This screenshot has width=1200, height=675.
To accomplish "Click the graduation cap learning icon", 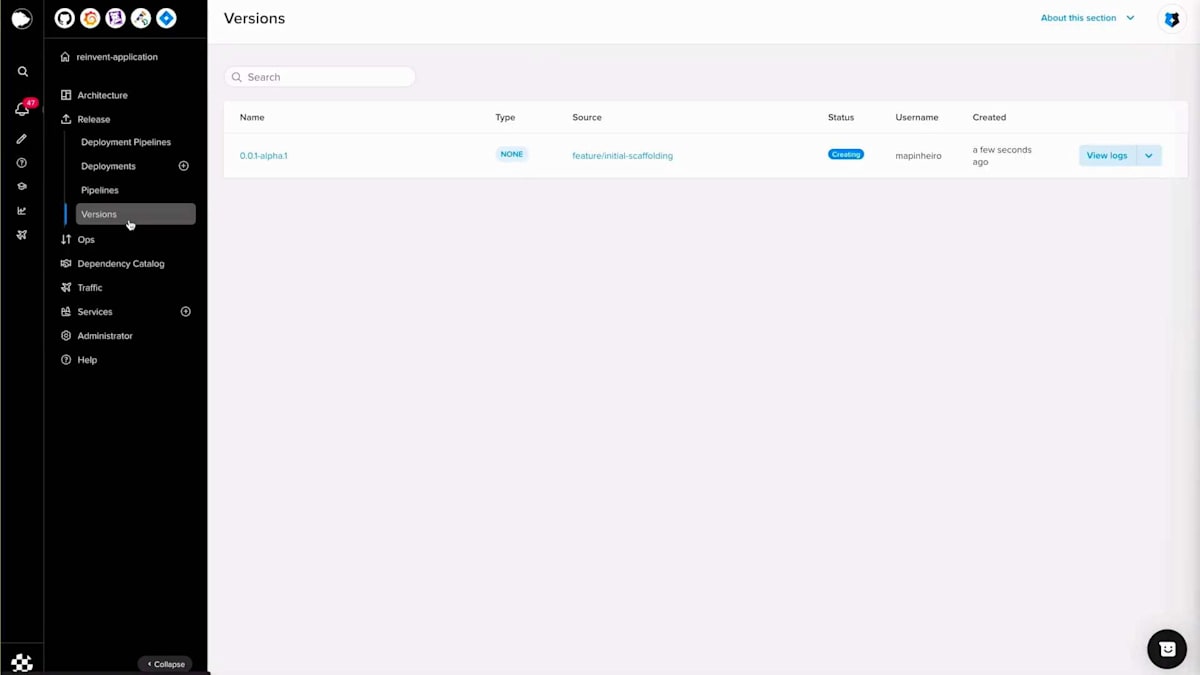I will 22,187.
